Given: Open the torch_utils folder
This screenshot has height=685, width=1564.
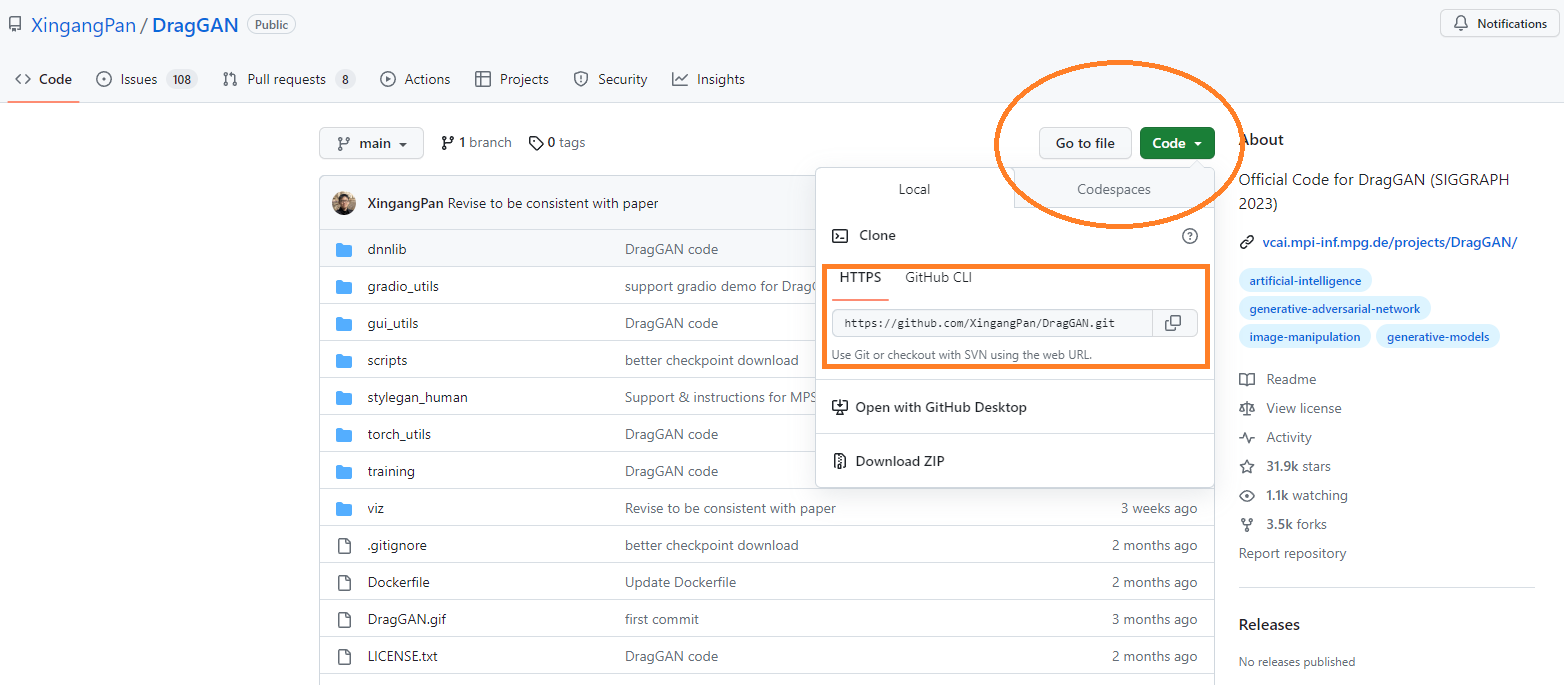Looking at the screenshot, I should [399, 434].
